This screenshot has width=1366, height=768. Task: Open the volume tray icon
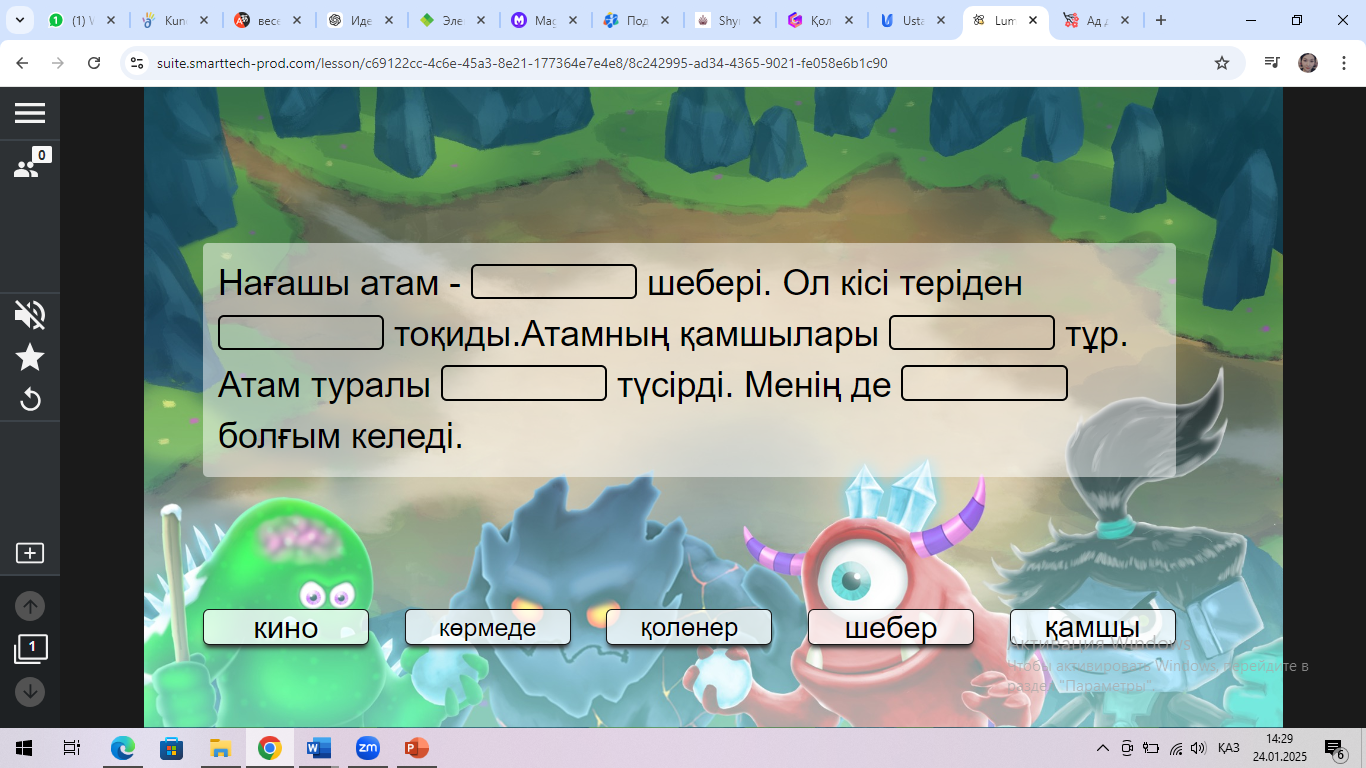[x=1198, y=748]
